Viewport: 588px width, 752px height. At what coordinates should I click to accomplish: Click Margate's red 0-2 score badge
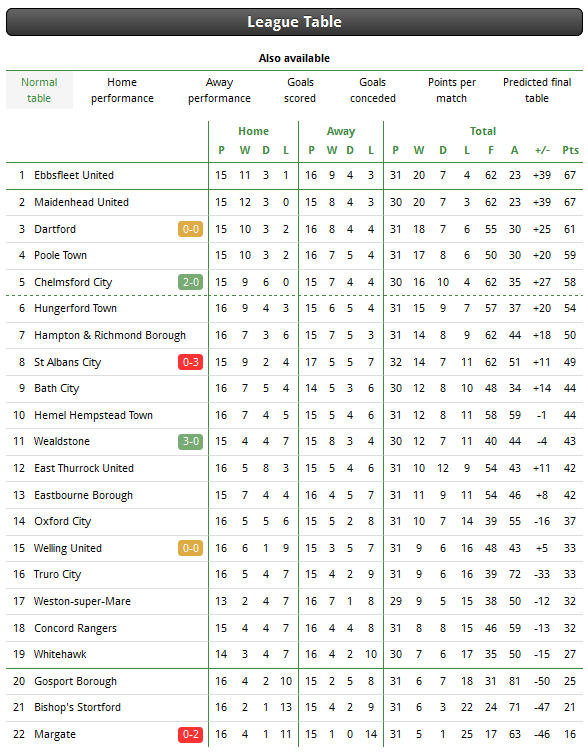click(x=190, y=734)
